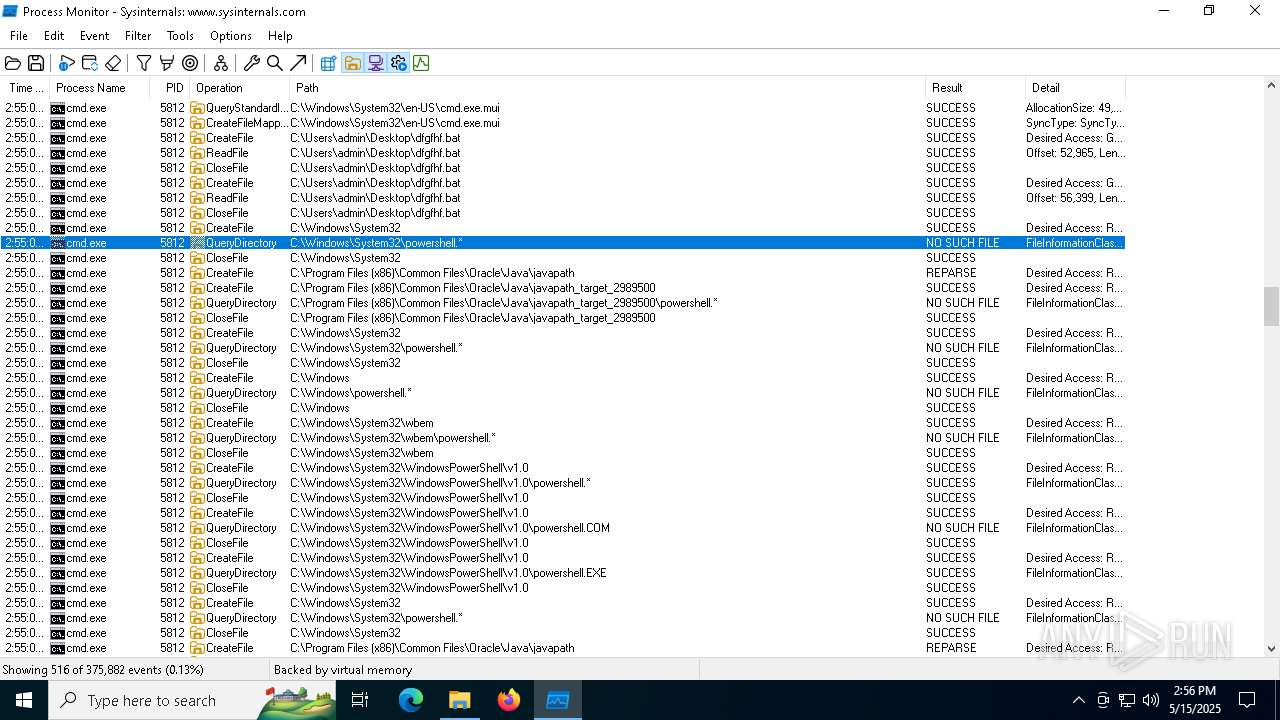Expand the system tray hidden icons chevron

[1078, 700]
